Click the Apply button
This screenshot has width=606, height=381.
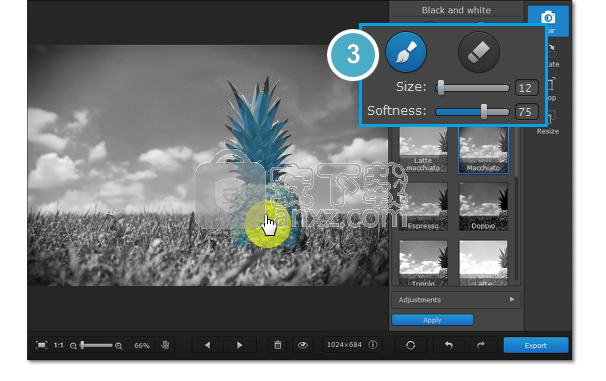pyautogui.click(x=432, y=320)
